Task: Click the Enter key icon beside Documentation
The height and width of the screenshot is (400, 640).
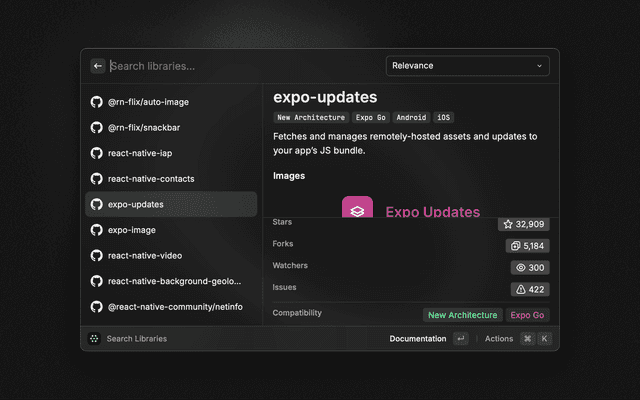Action: coord(460,339)
